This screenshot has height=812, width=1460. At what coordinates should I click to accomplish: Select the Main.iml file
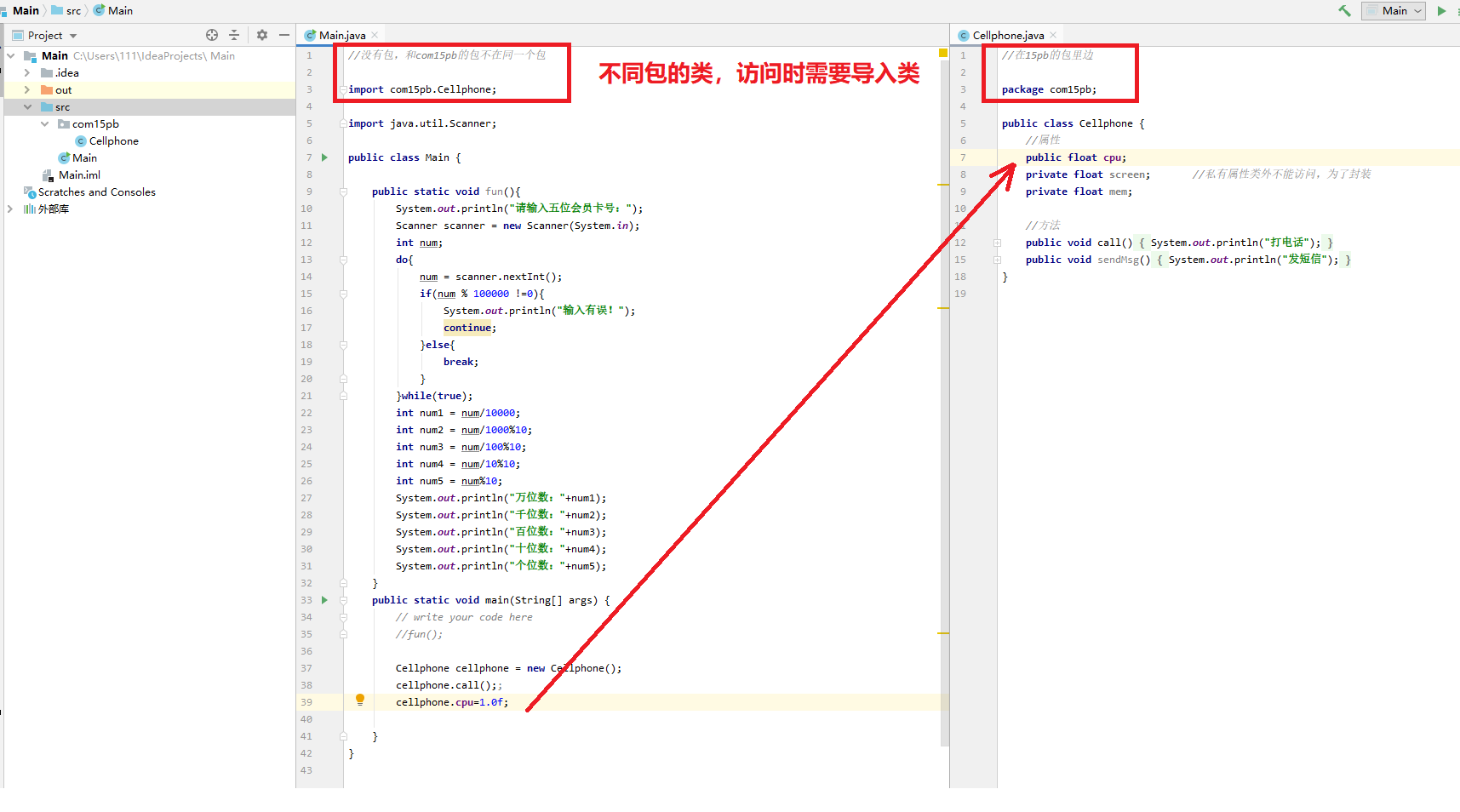(x=79, y=175)
